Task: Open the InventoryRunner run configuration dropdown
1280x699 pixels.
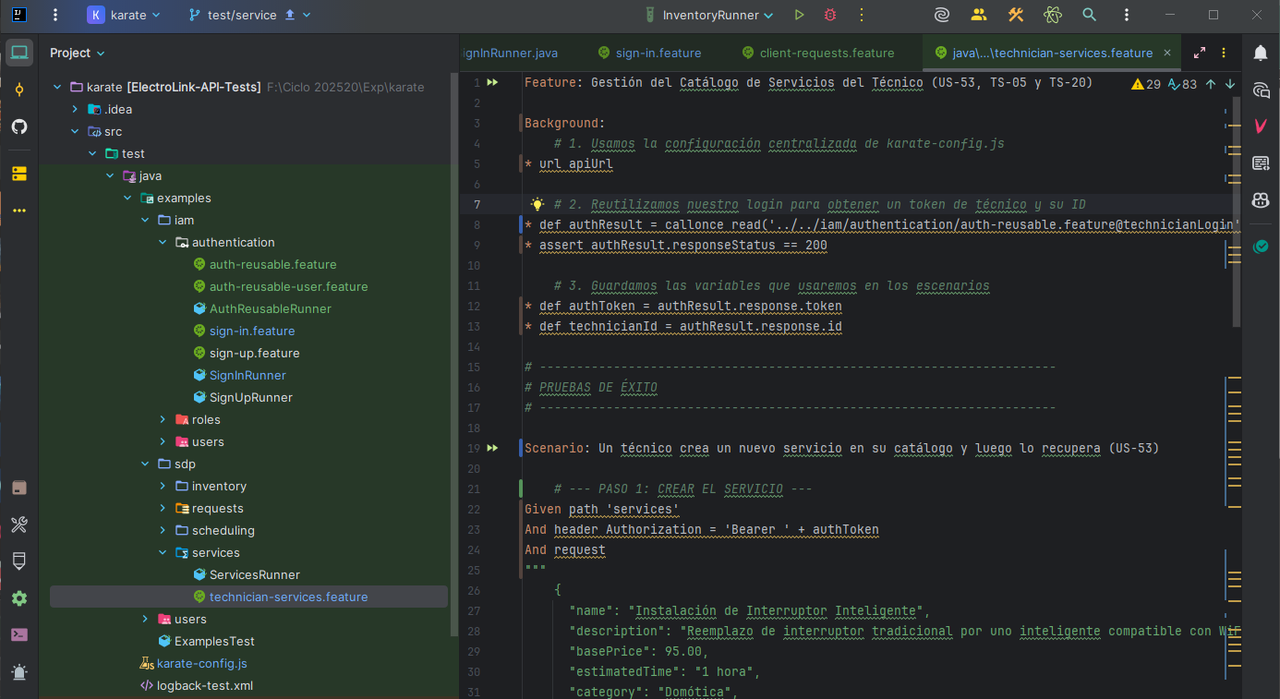Action: pyautogui.click(x=710, y=15)
